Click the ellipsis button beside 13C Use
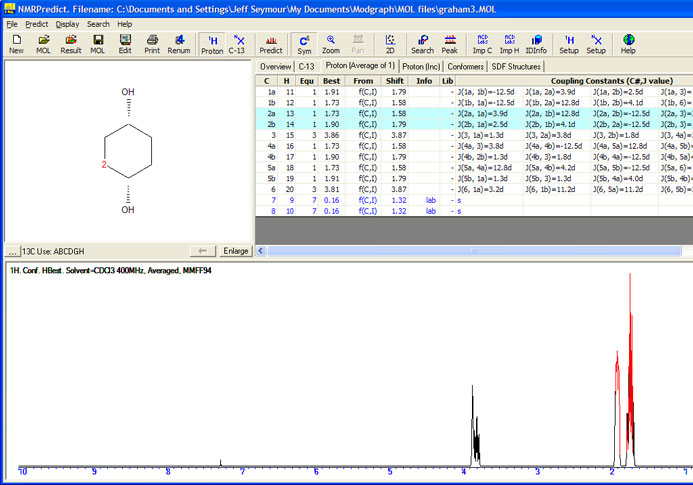This screenshot has width=693, height=485. tap(11, 251)
